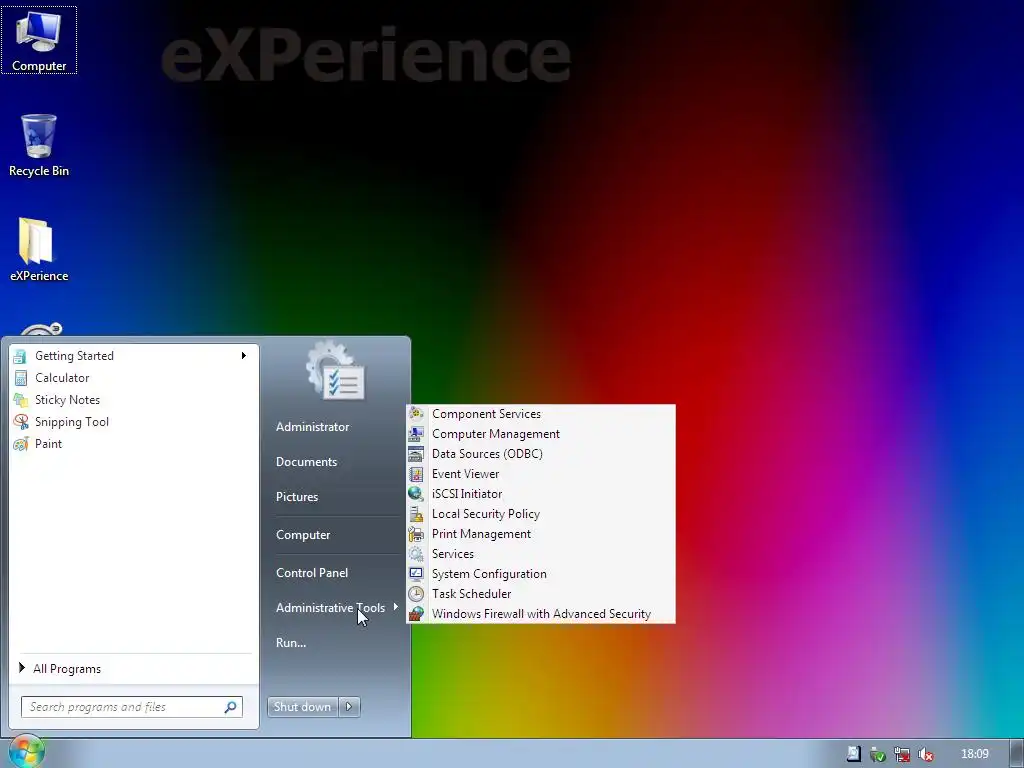Screen dimensions: 1024x768
Task: Expand the Getting Started submenu arrow
Action: (244, 356)
